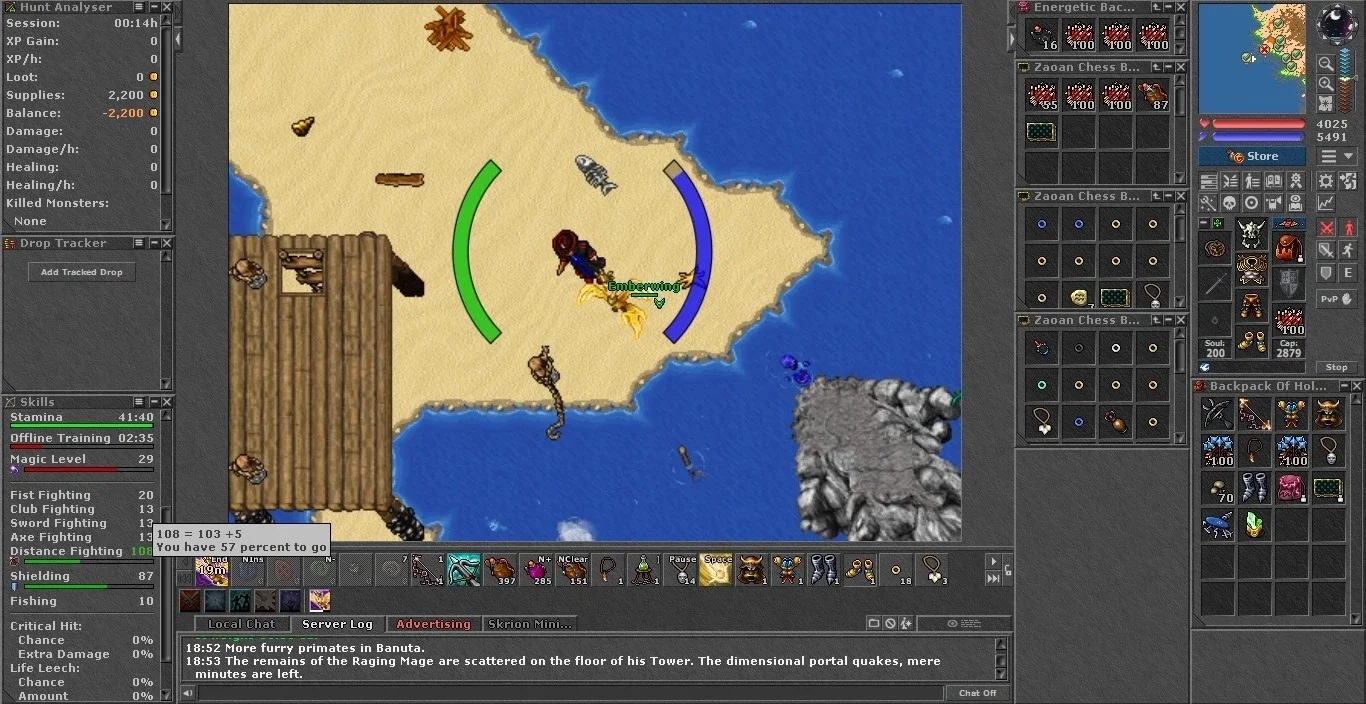Enable full attack stance (crossed swords)

click(1325, 227)
